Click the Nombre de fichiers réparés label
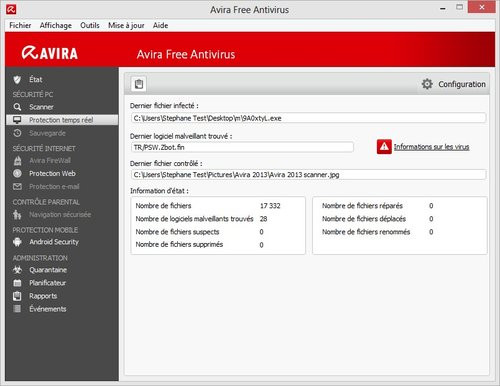The image size is (500, 386). tap(362, 206)
